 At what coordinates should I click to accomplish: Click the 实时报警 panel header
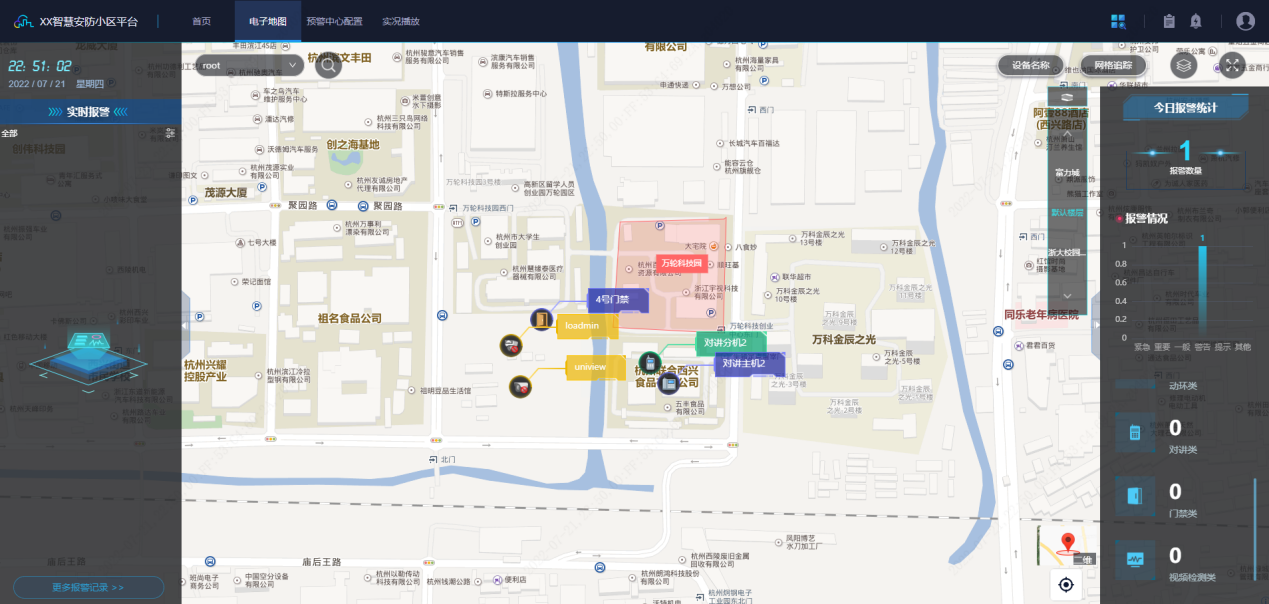pos(88,112)
